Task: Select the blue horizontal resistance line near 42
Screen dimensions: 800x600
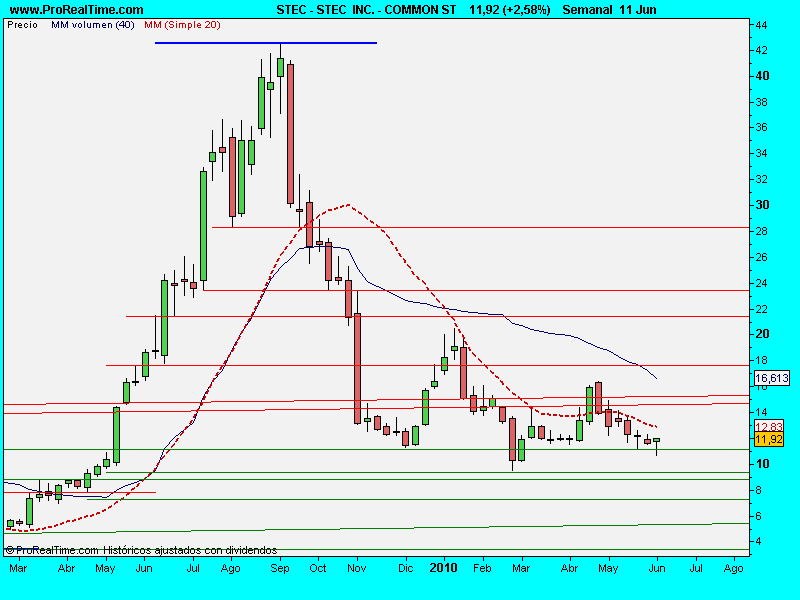Action: (x=266, y=43)
